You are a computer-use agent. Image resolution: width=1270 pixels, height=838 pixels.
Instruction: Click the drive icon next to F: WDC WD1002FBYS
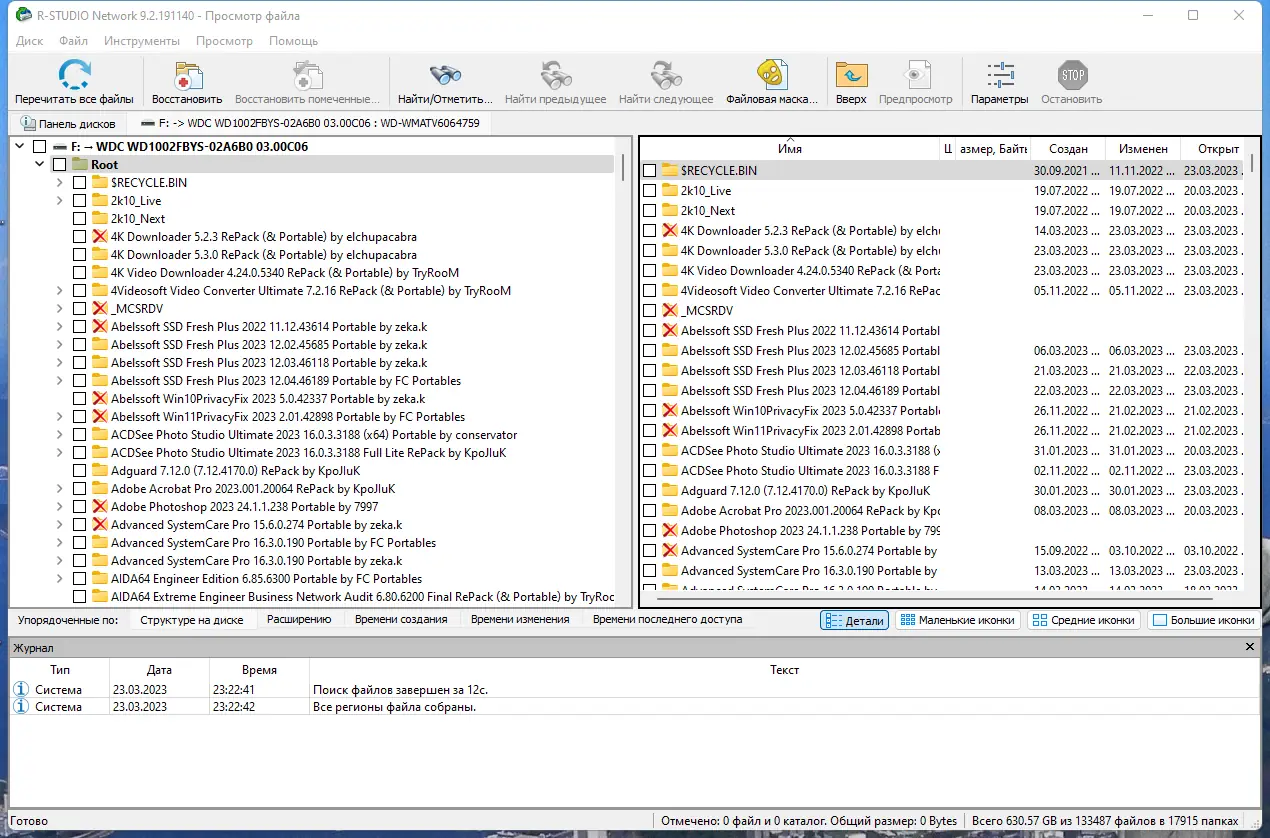pyautogui.click(x=59, y=147)
